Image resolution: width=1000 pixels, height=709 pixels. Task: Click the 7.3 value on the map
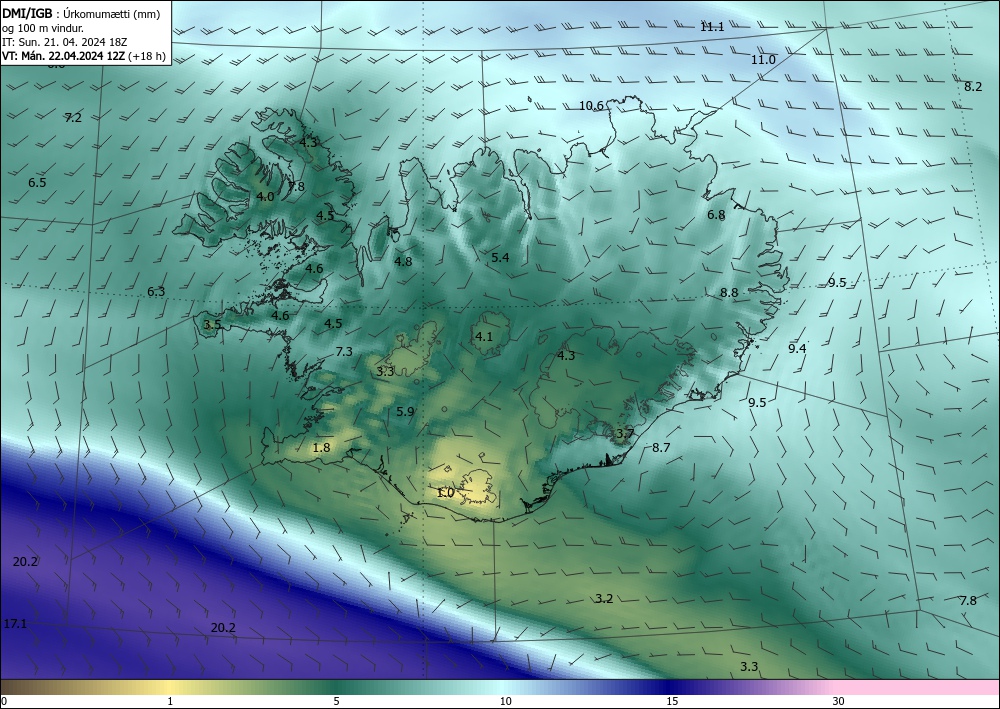pos(344,352)
